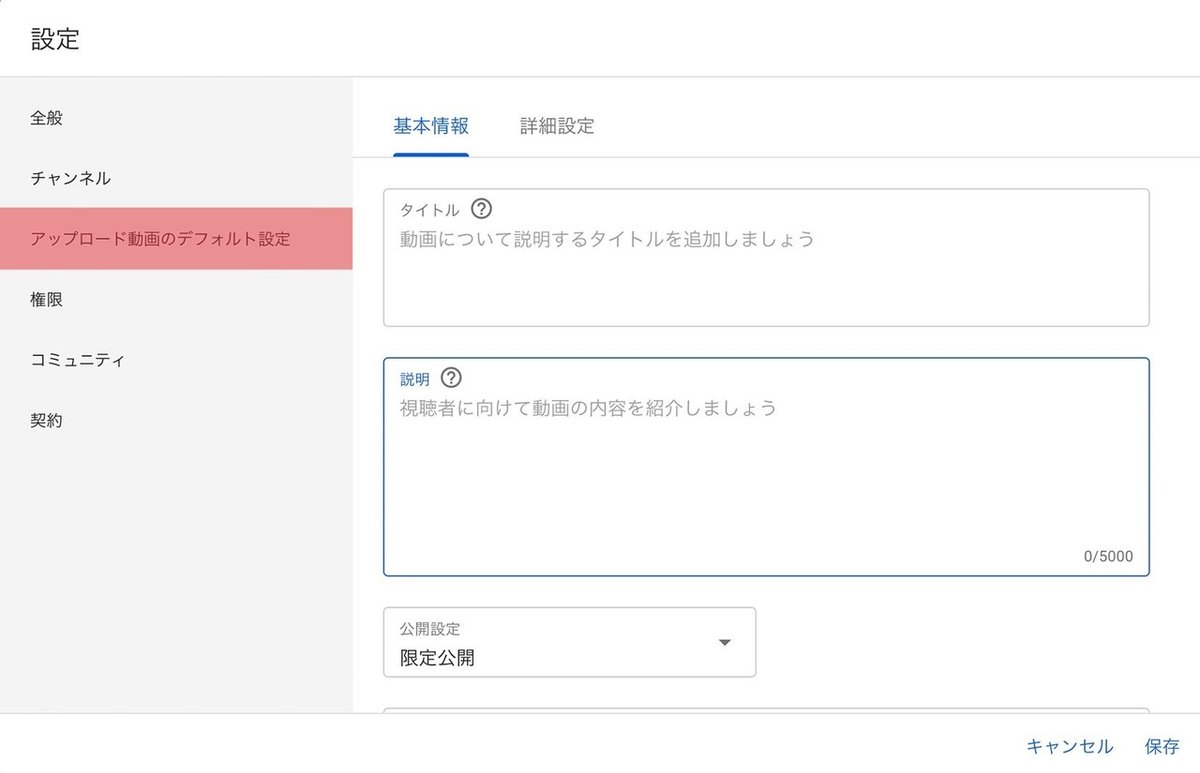This screenshot has height=773, width=1200.
Task: Select the 基本情報 tab
Action: point(430,126)
